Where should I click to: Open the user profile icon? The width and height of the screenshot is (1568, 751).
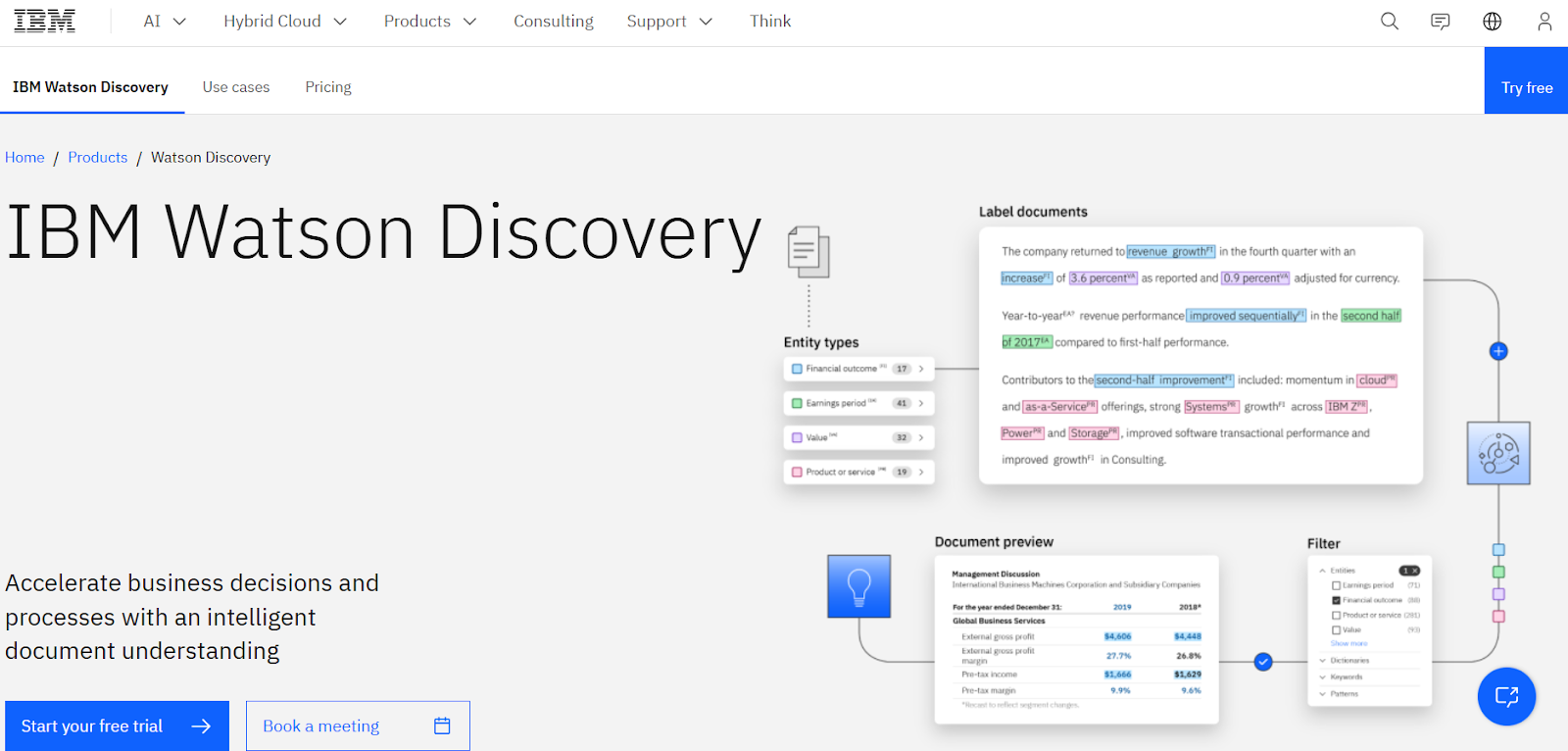1544,21
